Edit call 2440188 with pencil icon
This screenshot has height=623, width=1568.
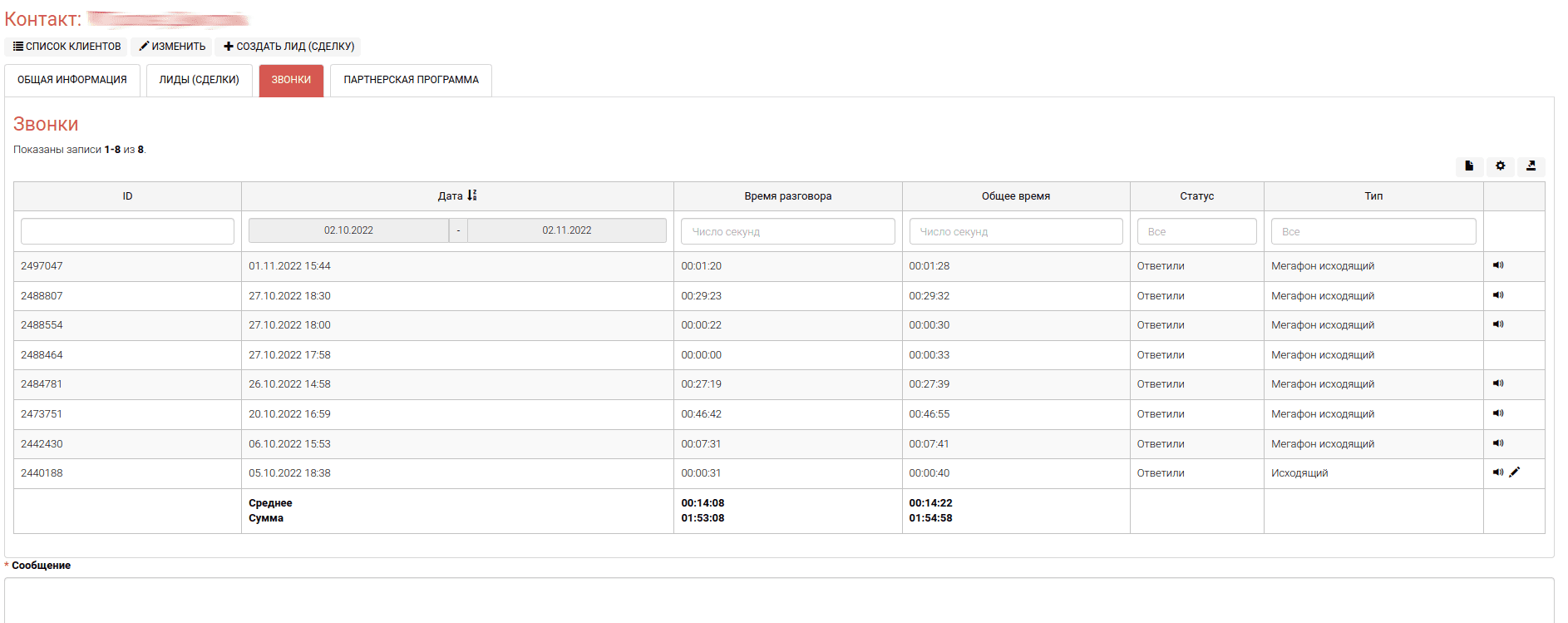pyautogui.click(x=1514, y=472)
